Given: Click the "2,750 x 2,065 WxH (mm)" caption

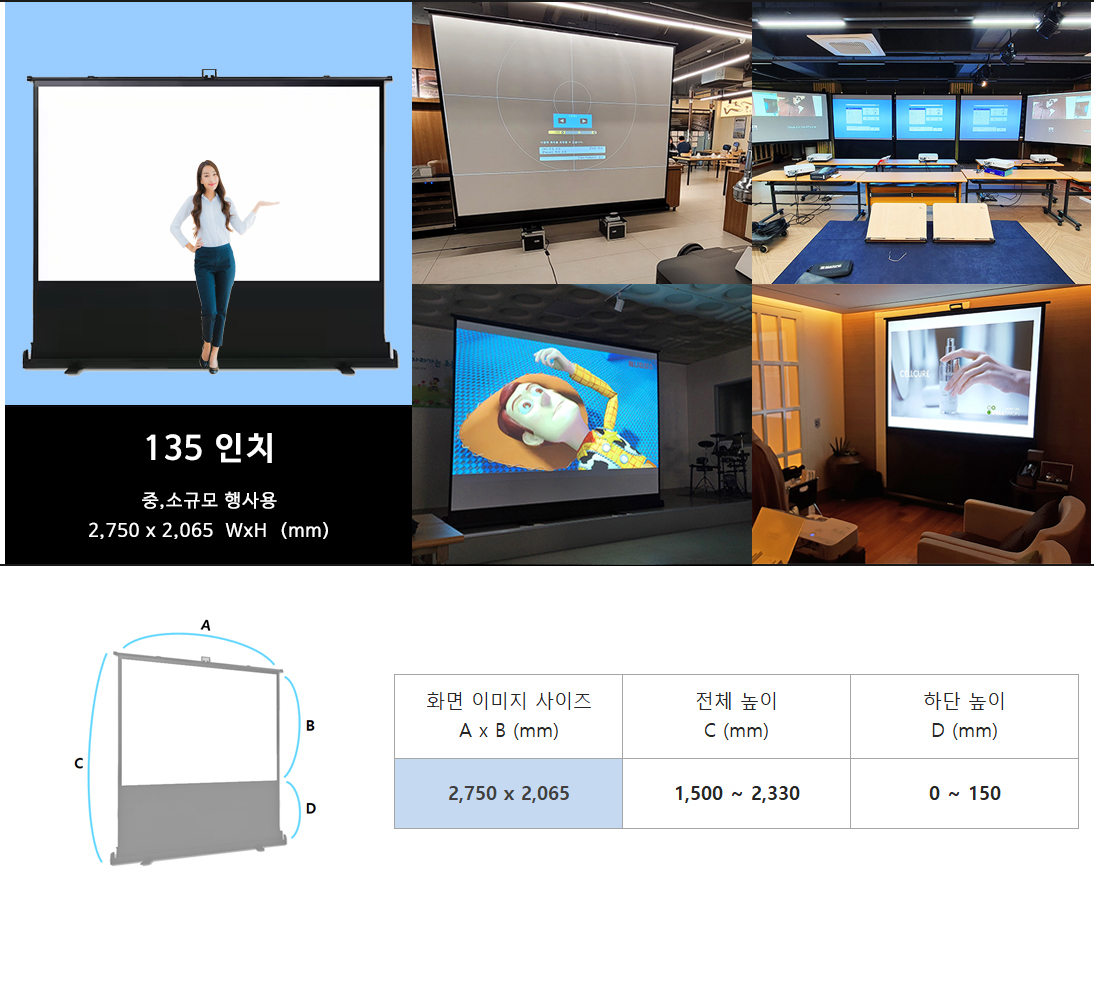Looking at the screenshot, I should 208,530.
